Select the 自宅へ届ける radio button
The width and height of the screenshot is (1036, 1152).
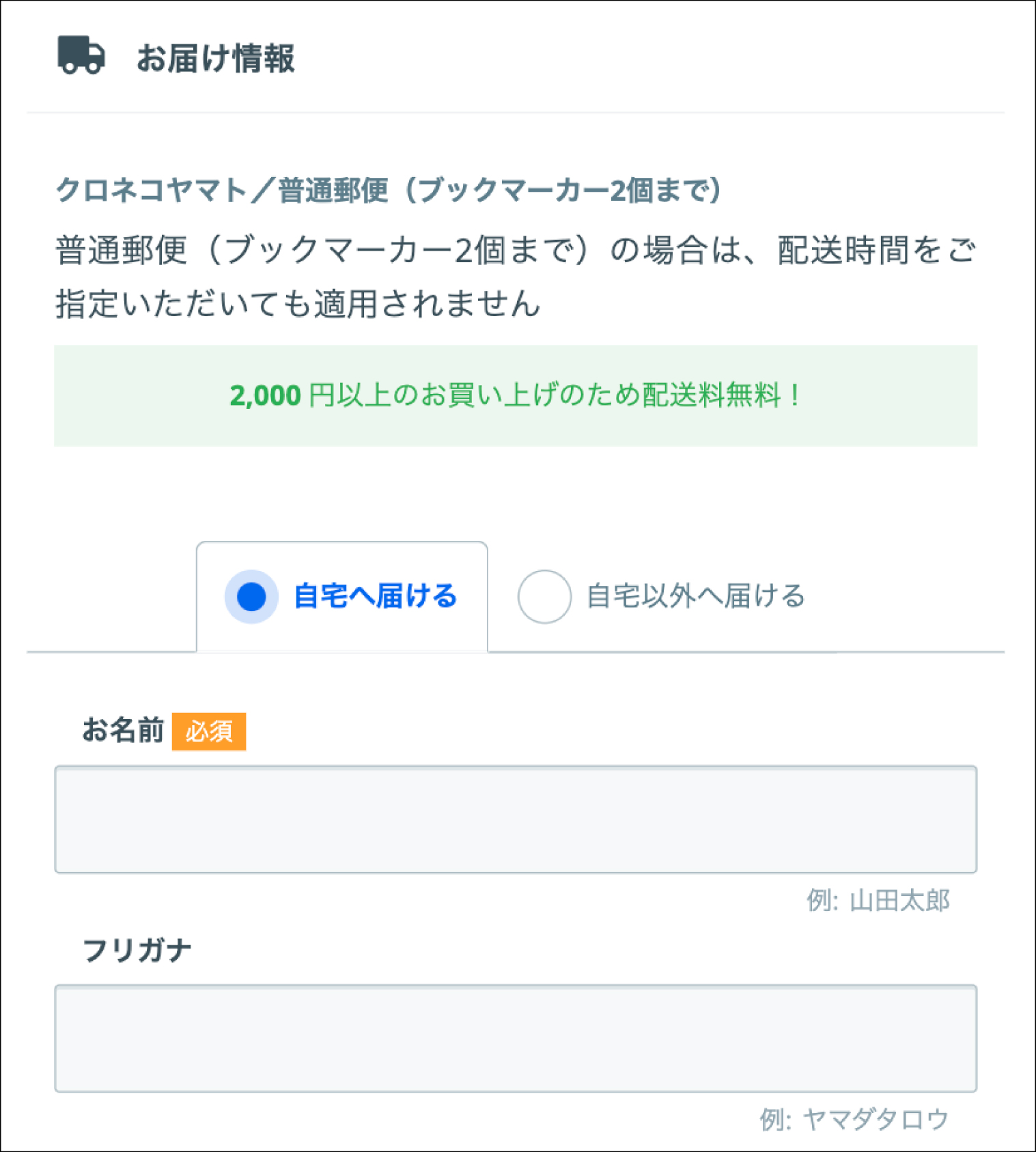click(x=251, y=597)
